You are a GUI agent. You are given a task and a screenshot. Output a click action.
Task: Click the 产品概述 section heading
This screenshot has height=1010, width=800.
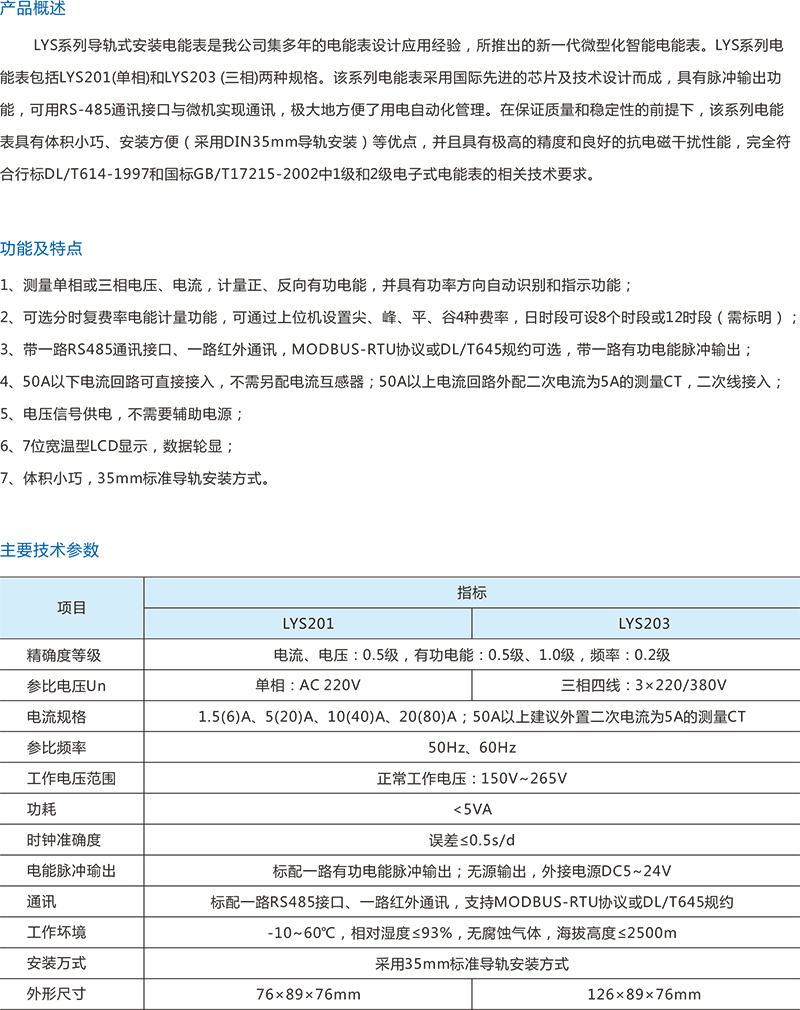click(x=33, y=10)
